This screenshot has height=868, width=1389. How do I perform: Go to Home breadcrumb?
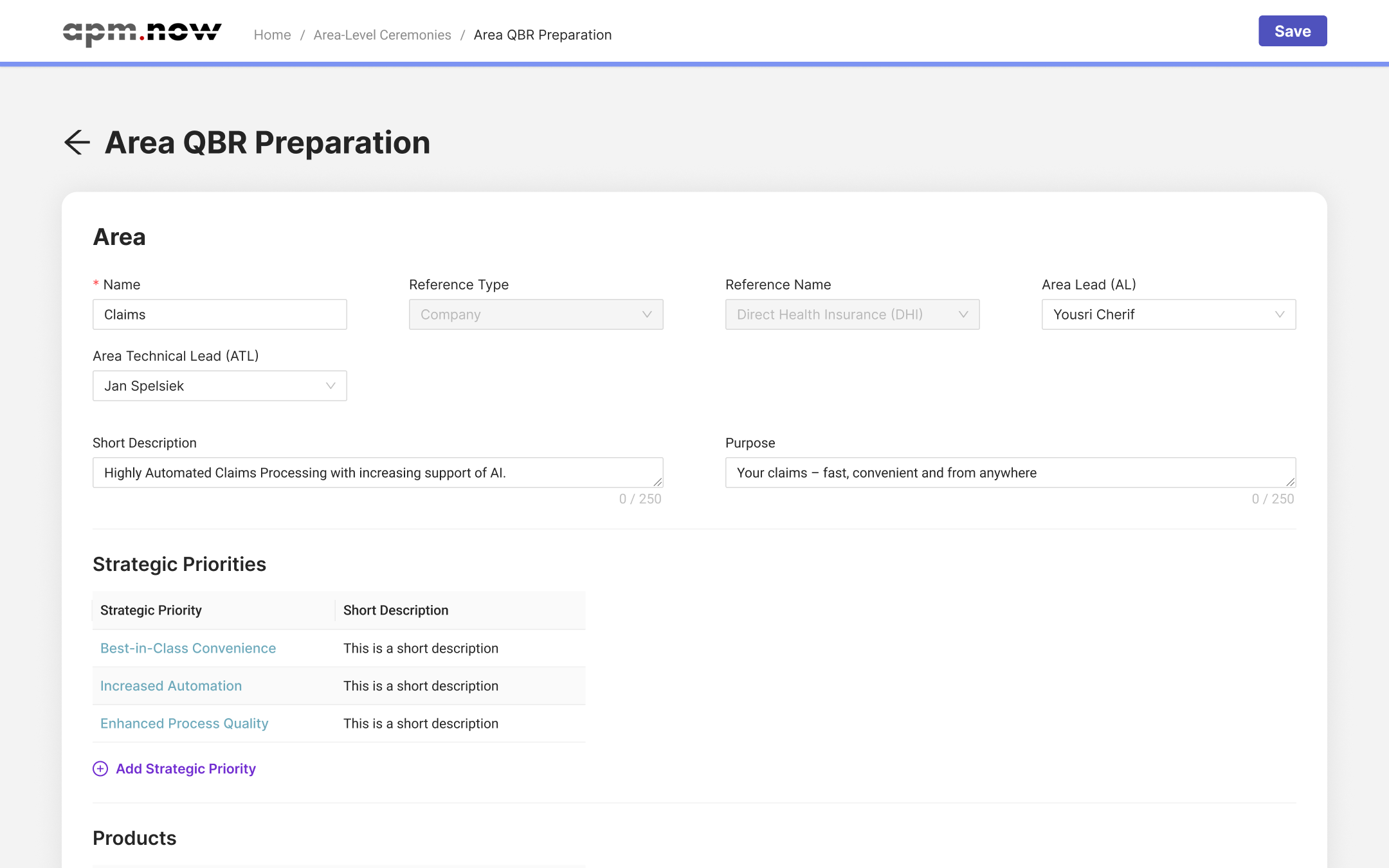click(272, 35)
